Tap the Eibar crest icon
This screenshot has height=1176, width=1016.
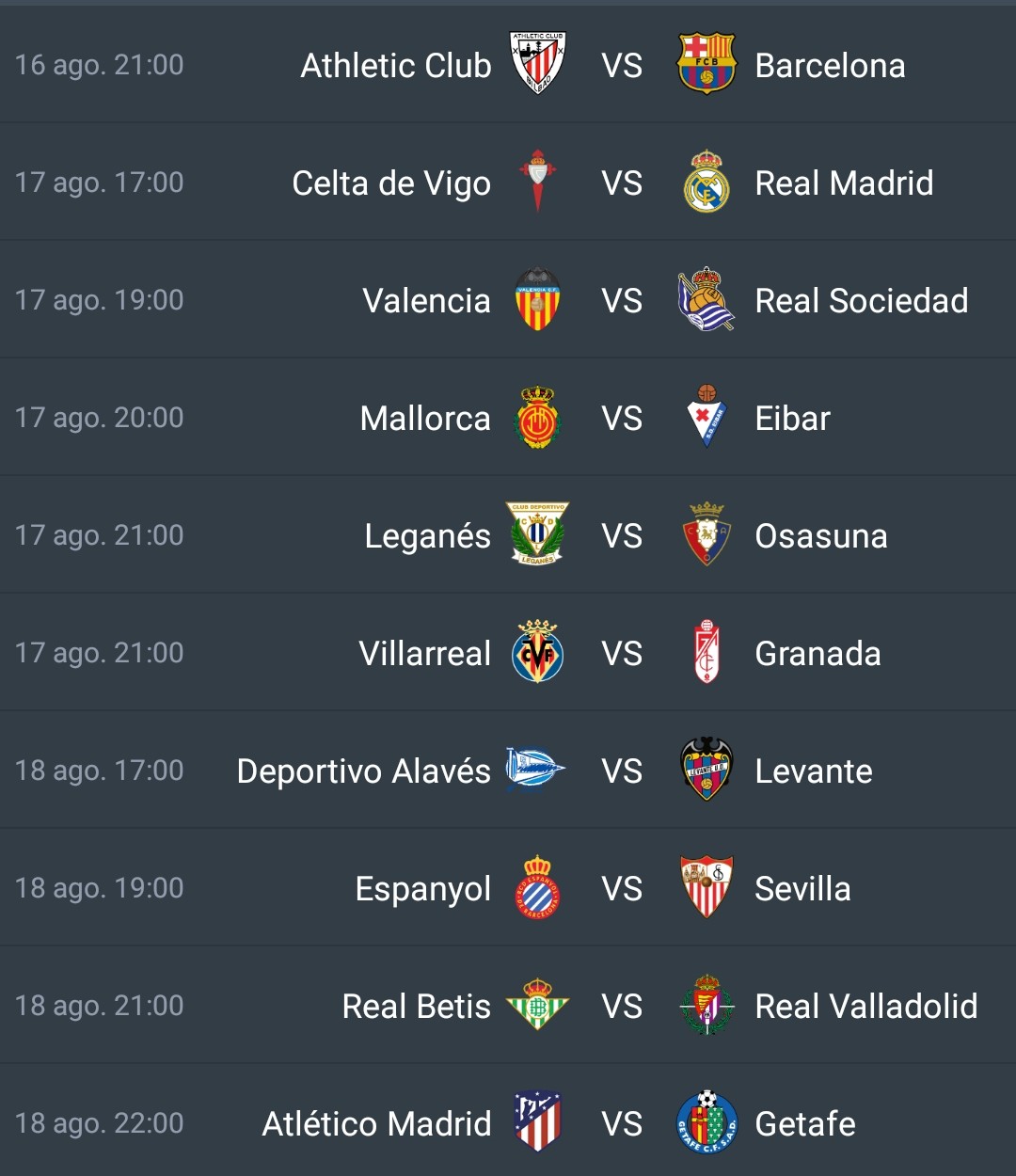(x=706, y=416)
